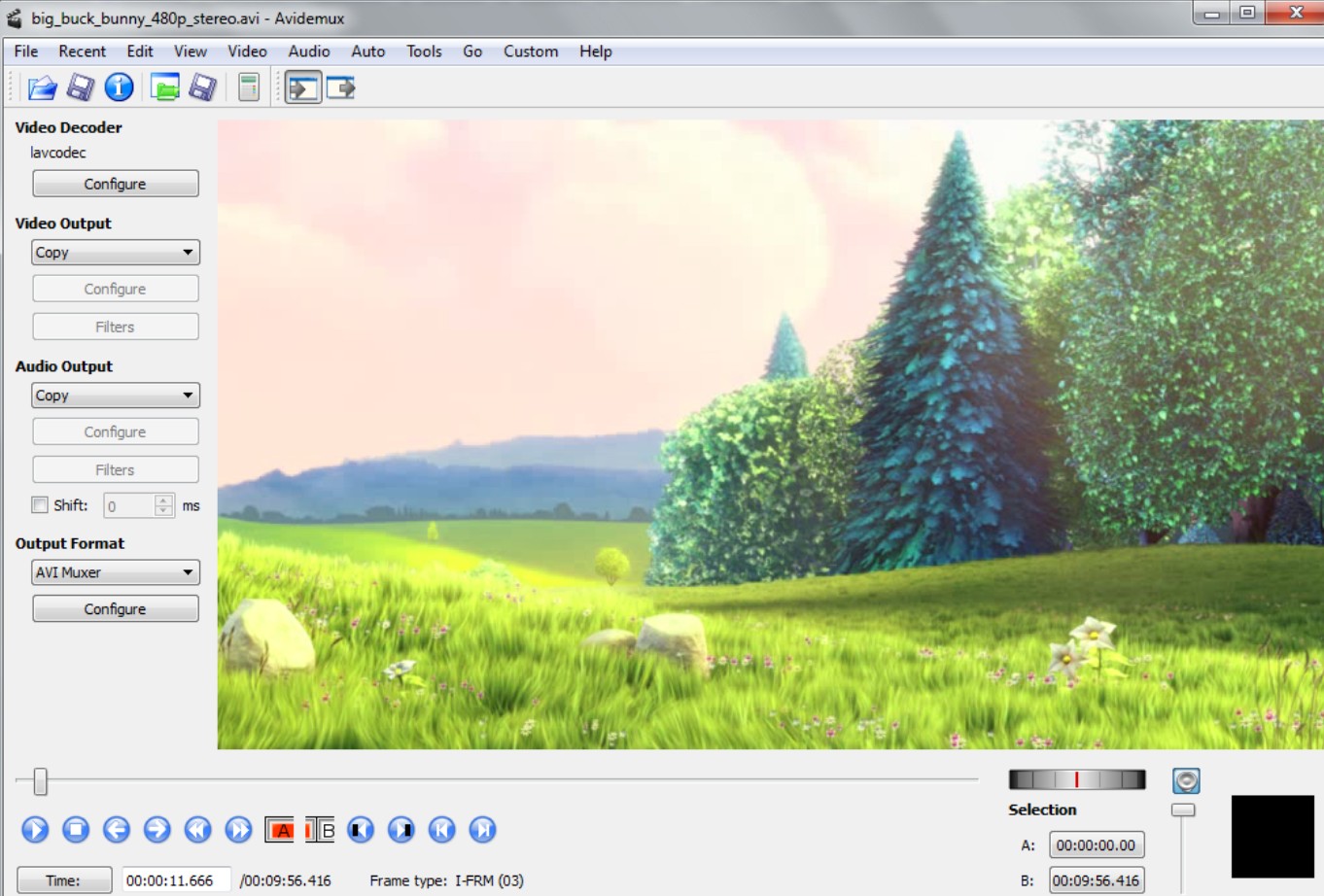Open the Audio menu
The width and height of the screenshot is (1324, 896).
coord(309,52)
